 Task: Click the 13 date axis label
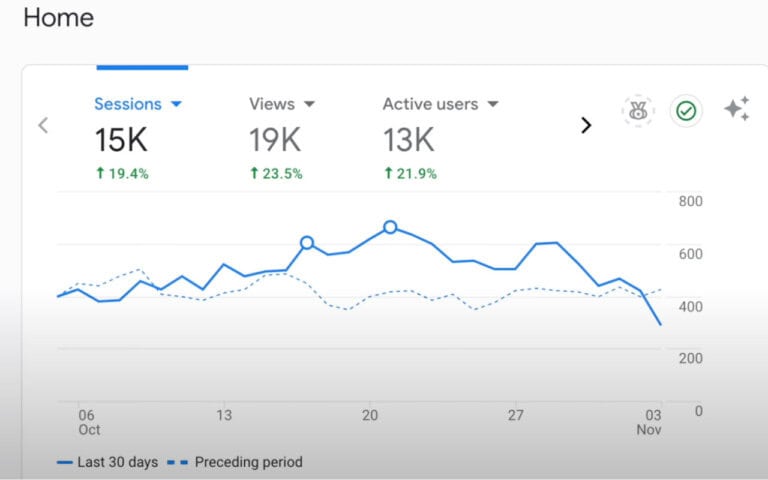click(224, 415)
